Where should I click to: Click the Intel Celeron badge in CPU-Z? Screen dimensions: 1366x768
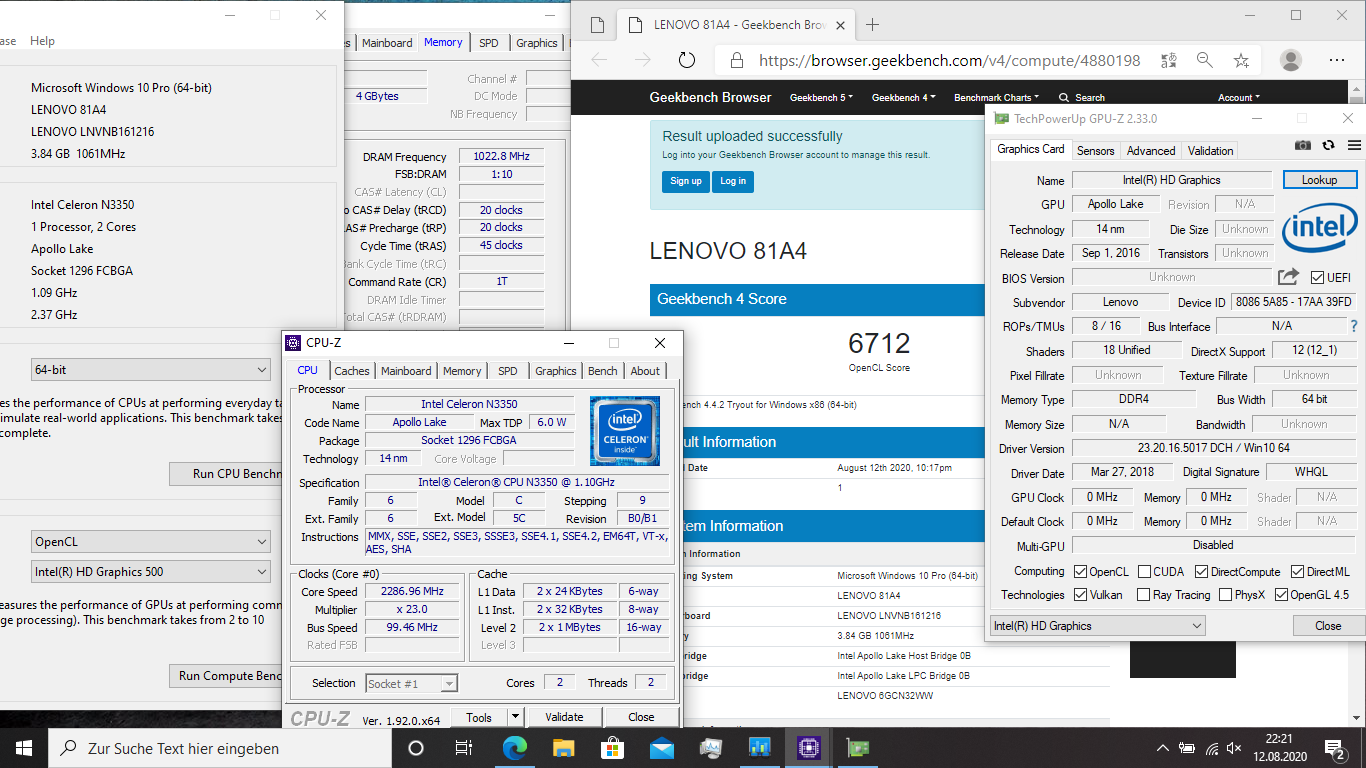[x=624, y=430]
